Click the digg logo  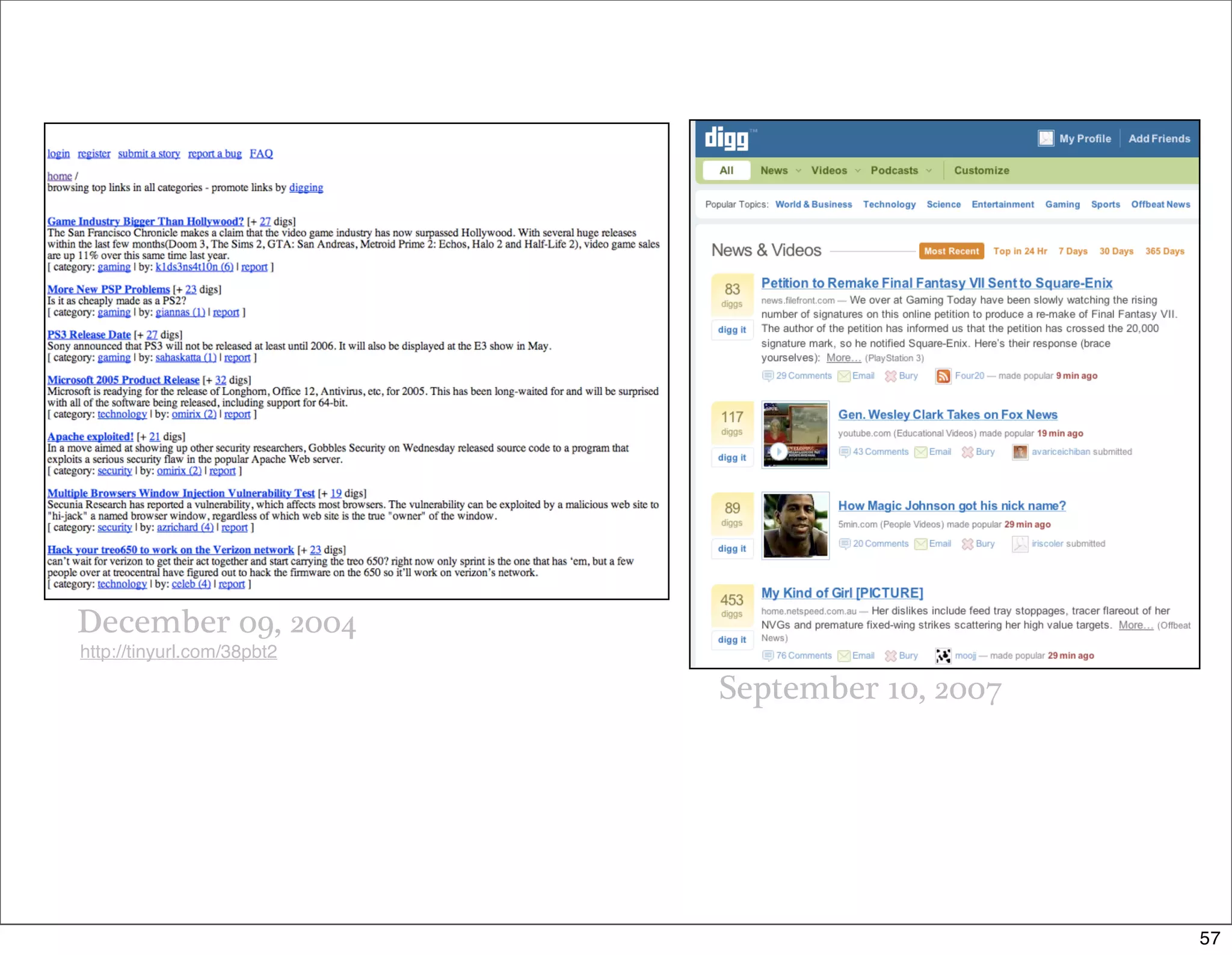click(727, 138)
